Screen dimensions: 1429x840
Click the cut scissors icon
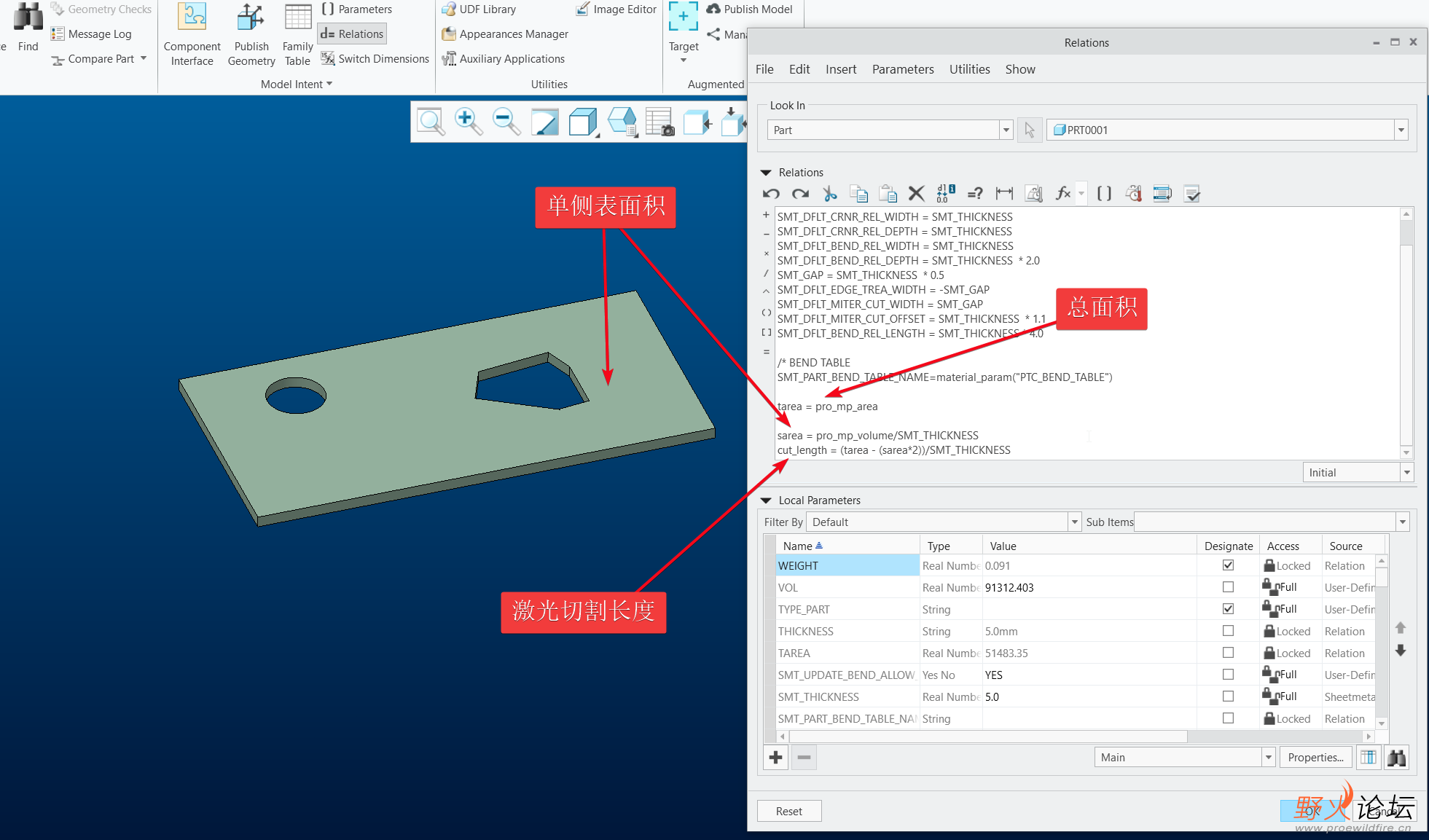coord(829,194)
